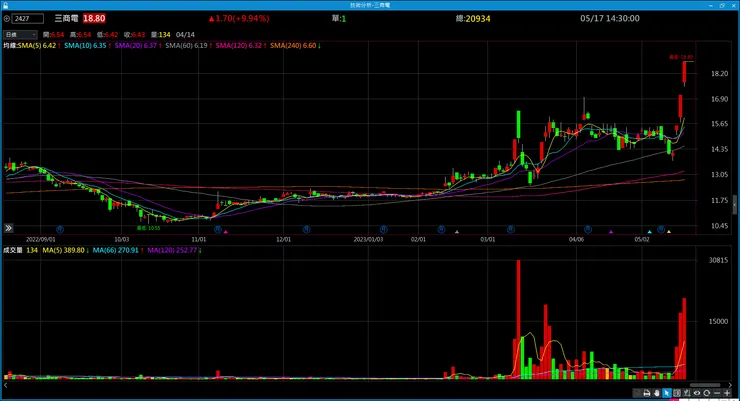Minimize the technical analysis window
Viewport: 740px width, 401px height.
coord(711,5)
